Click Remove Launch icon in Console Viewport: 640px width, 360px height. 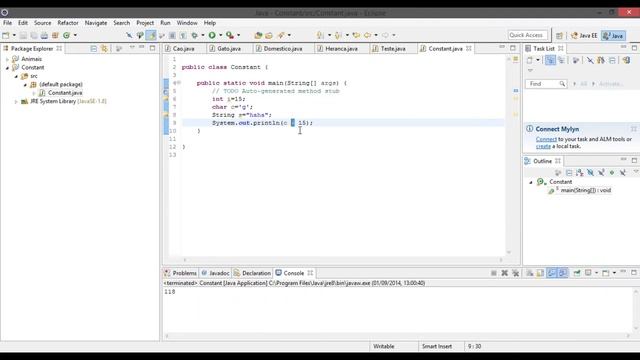(504, 273)
